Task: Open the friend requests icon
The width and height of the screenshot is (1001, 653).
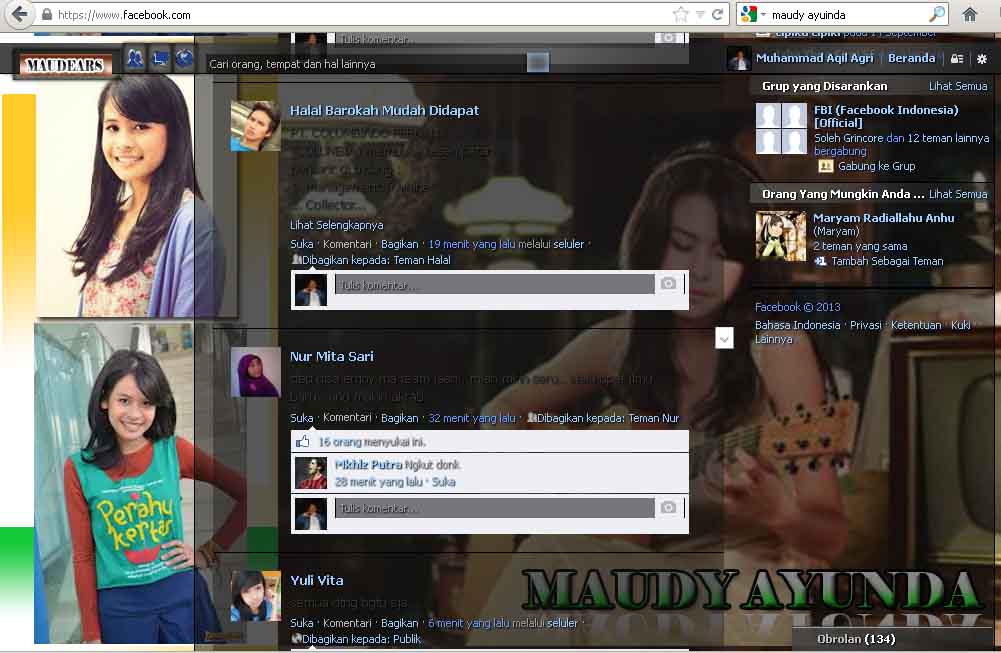Action: pos(135,59)
